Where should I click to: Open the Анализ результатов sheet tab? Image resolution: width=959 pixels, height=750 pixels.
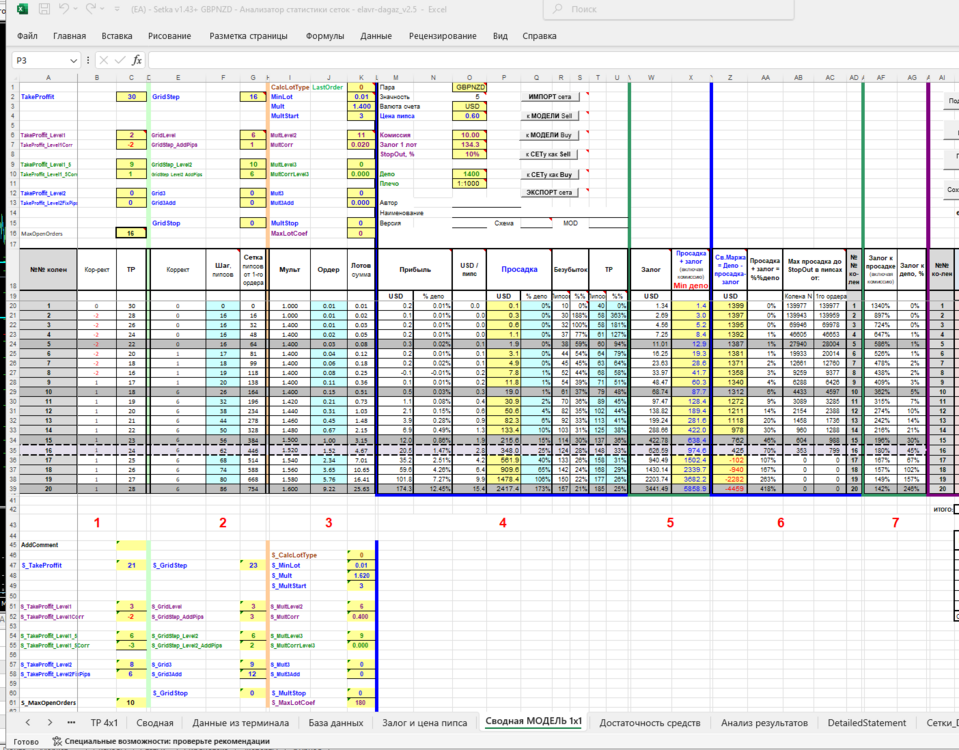coord(764,722)
